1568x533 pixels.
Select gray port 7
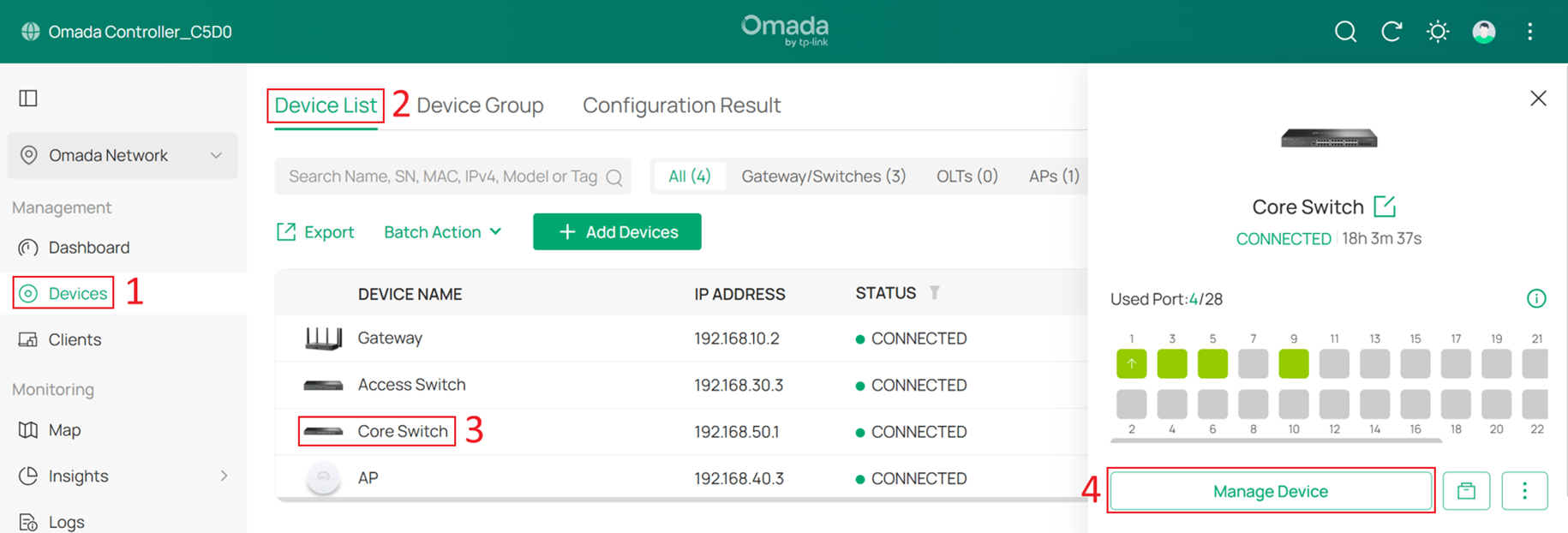click(x=1254, y=364)
